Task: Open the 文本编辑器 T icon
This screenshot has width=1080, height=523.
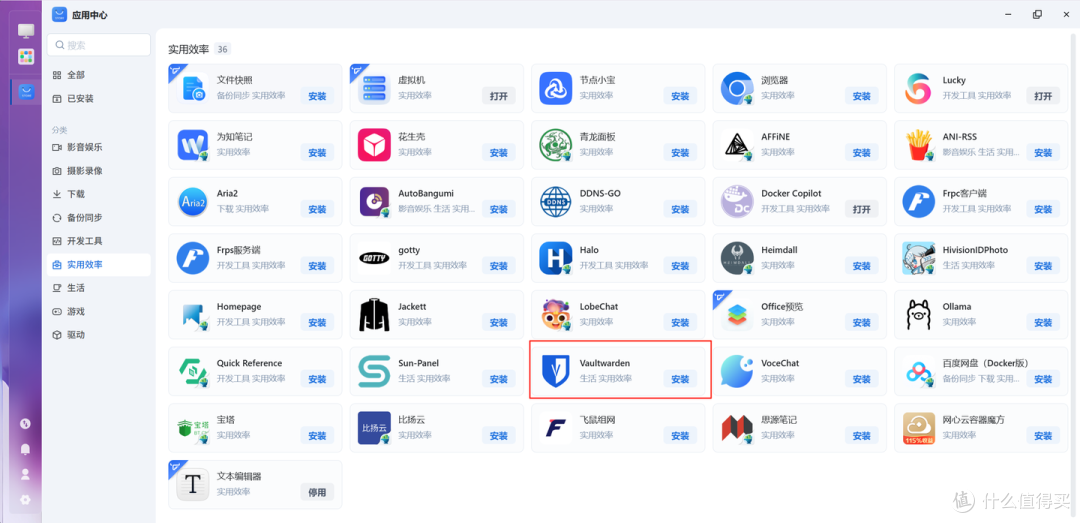Action: [x=194, y=484]
